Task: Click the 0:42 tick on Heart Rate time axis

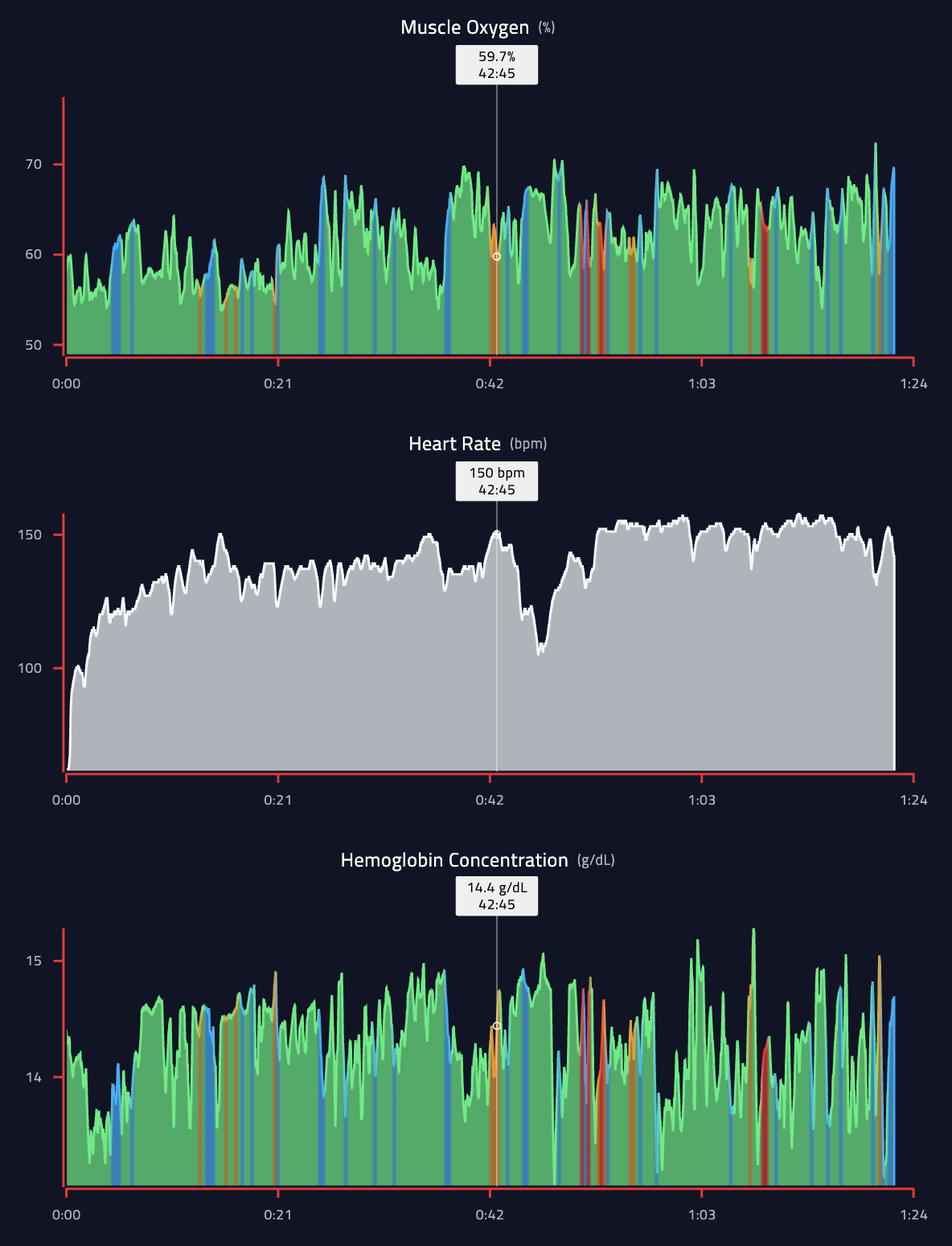Action: click(490, 800)
